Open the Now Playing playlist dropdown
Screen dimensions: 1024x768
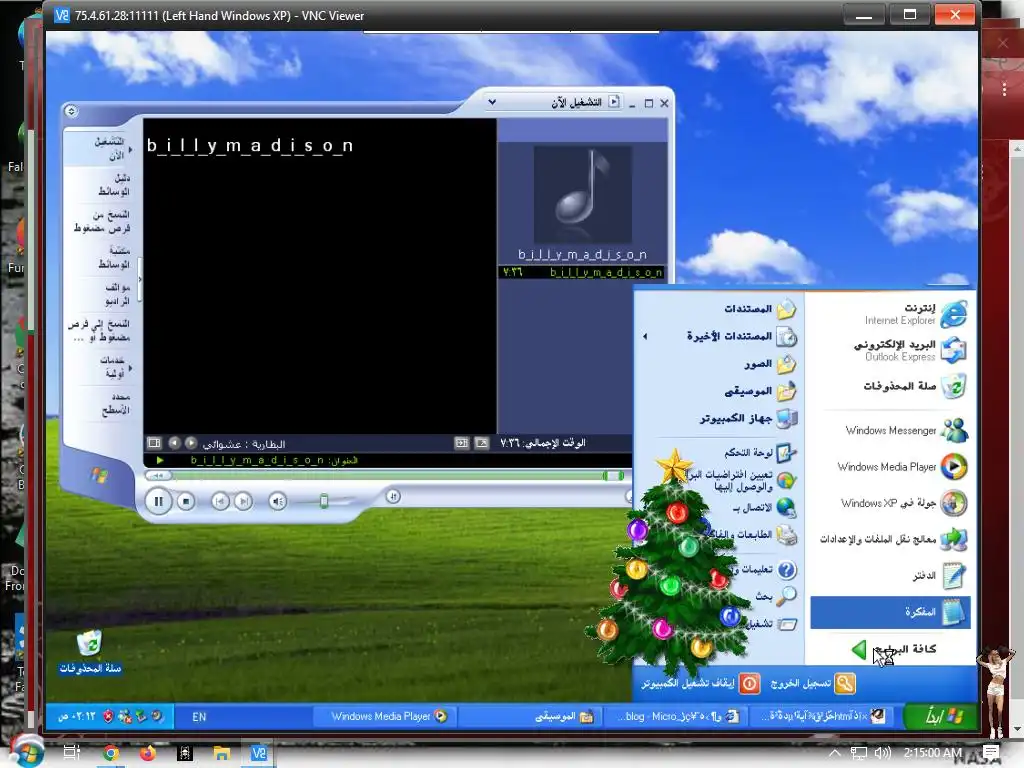pyautogui.click(x=492, y=103)
